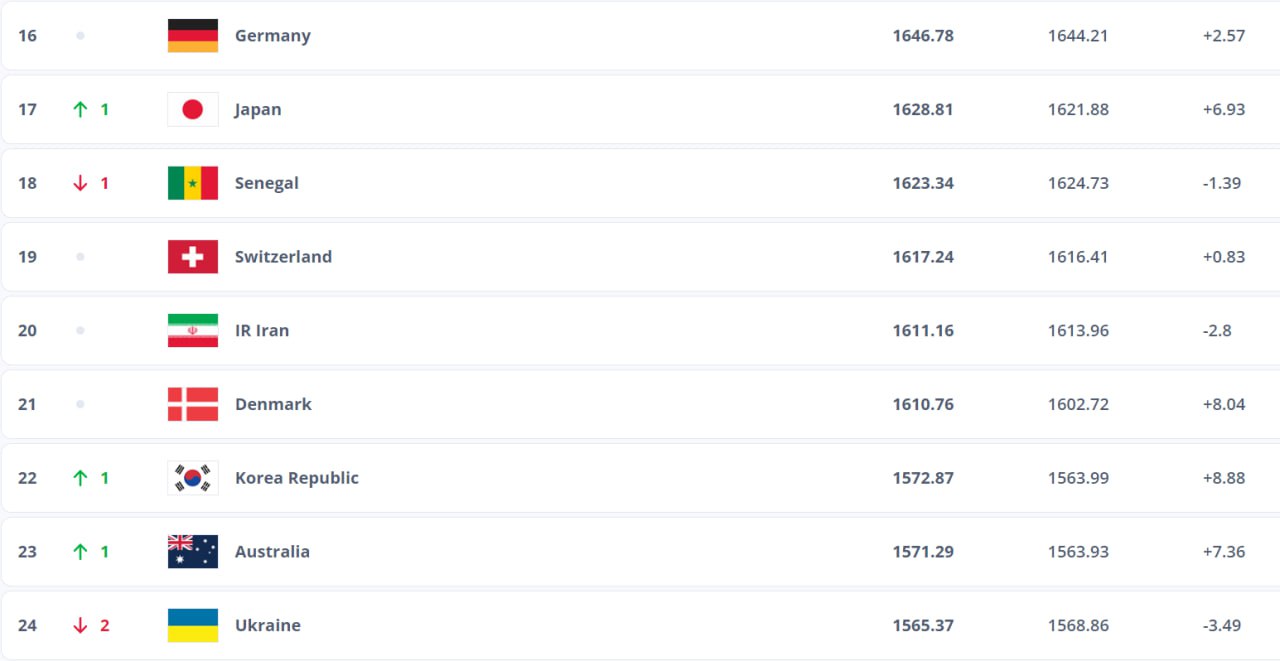The width and height of the screenshot is (1280, 661).
Task: Click the Germany flag icon
Action: coord(193,36)
